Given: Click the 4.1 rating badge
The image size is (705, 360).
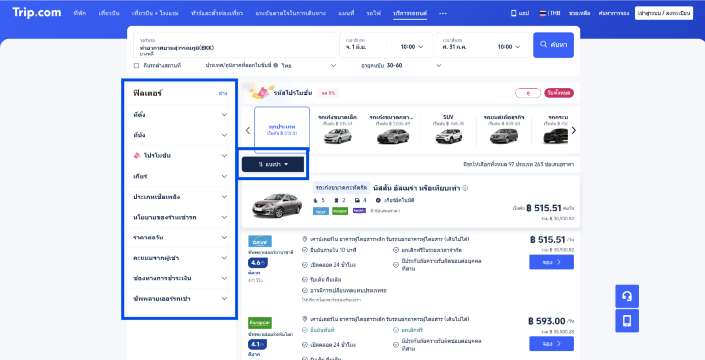Looking at the screenshot, I should 258,344.
